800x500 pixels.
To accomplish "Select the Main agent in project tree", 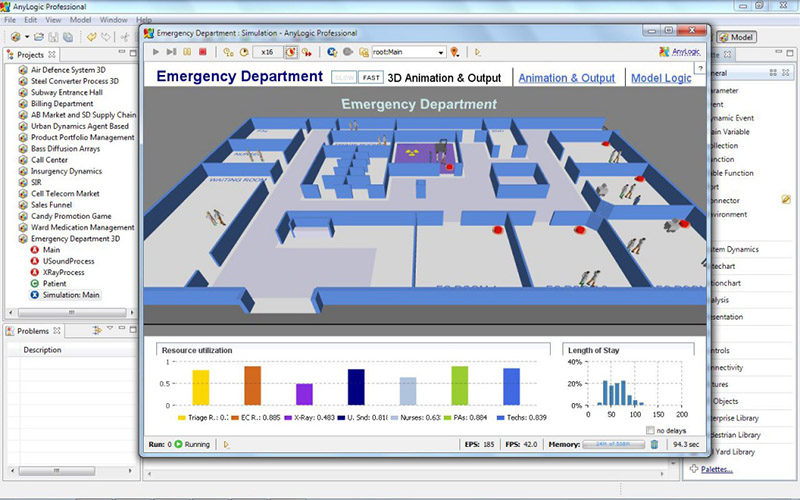I will coord(51,250).
